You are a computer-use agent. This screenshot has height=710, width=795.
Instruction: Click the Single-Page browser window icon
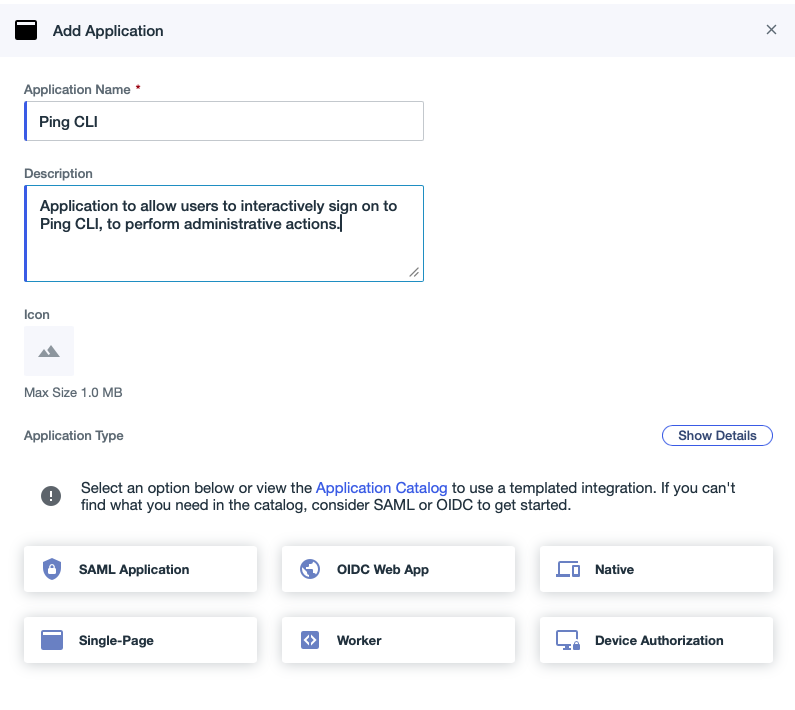coord(52,640)
